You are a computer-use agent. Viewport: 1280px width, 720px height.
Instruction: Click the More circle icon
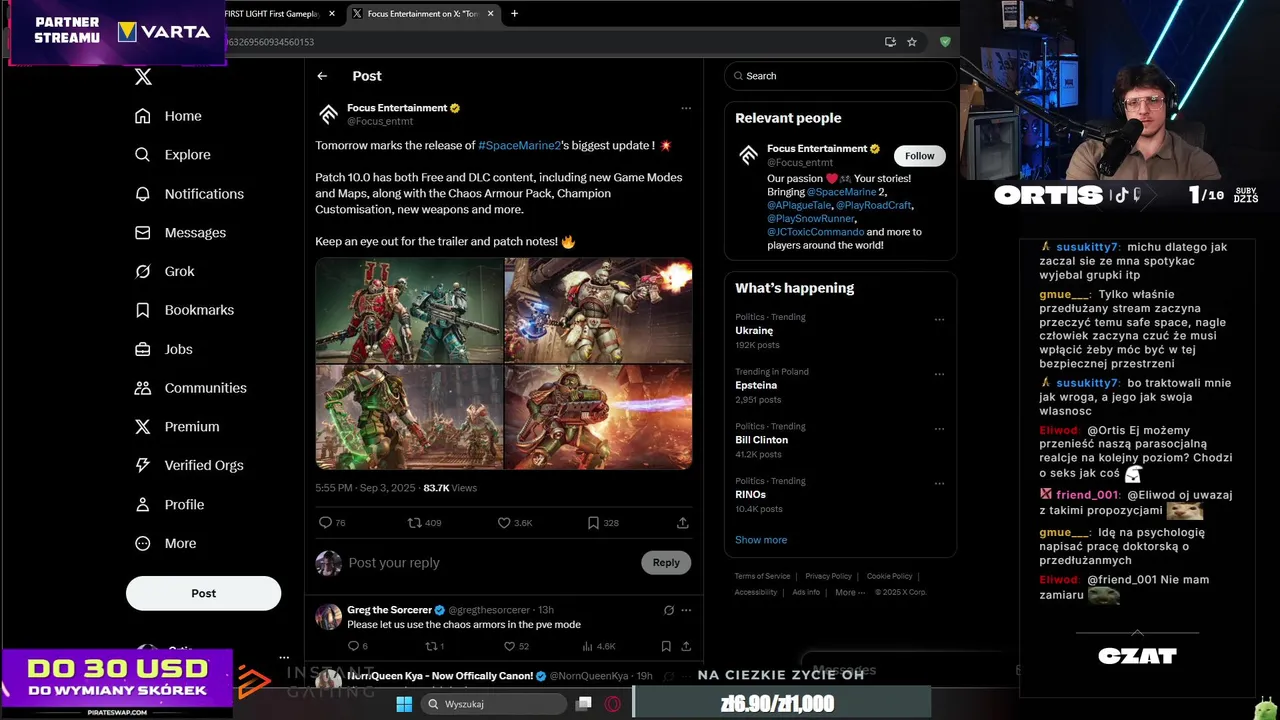143,543
